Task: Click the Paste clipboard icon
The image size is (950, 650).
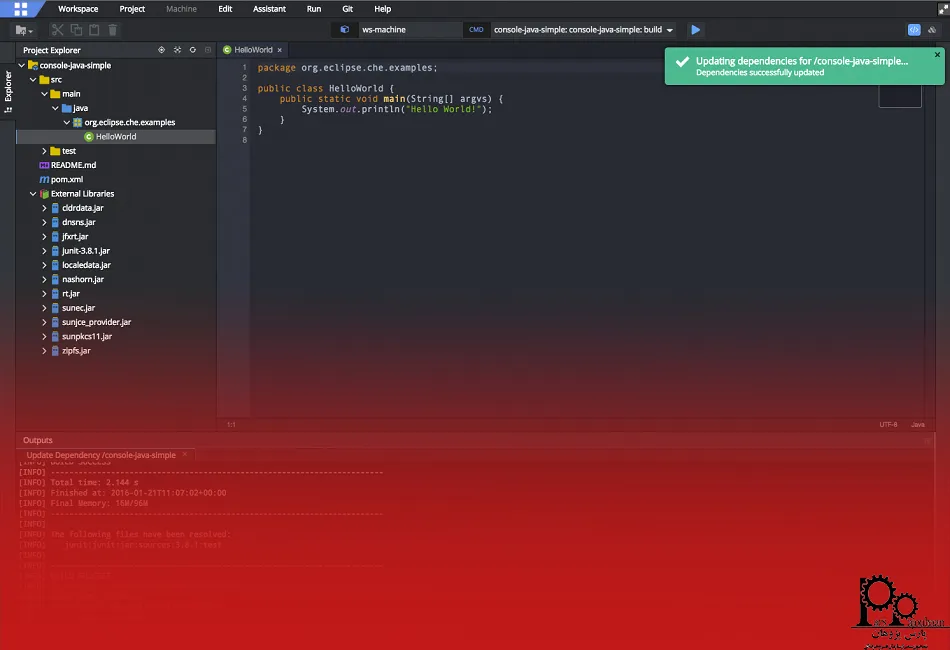Action: point(95,30)
